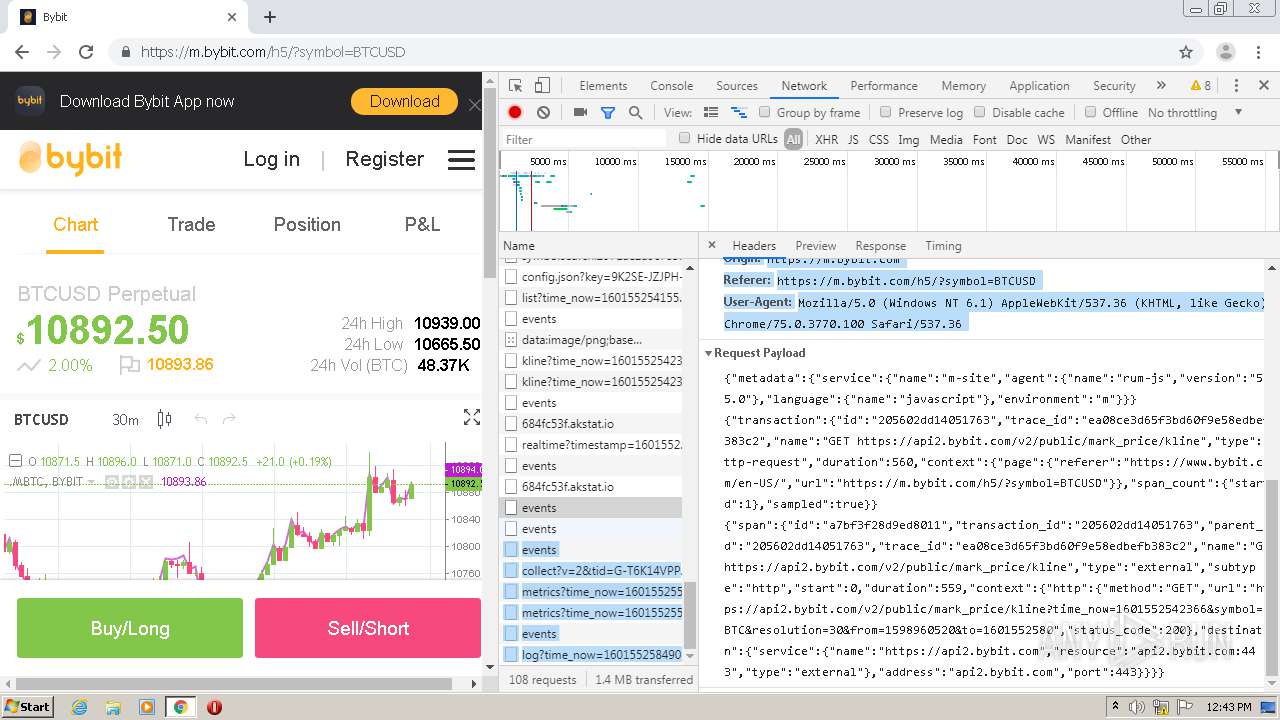Viewport: 1280px width, 720px height.
Task: Dismiss the Download Bybit App banner
Action: click(475, 104)
